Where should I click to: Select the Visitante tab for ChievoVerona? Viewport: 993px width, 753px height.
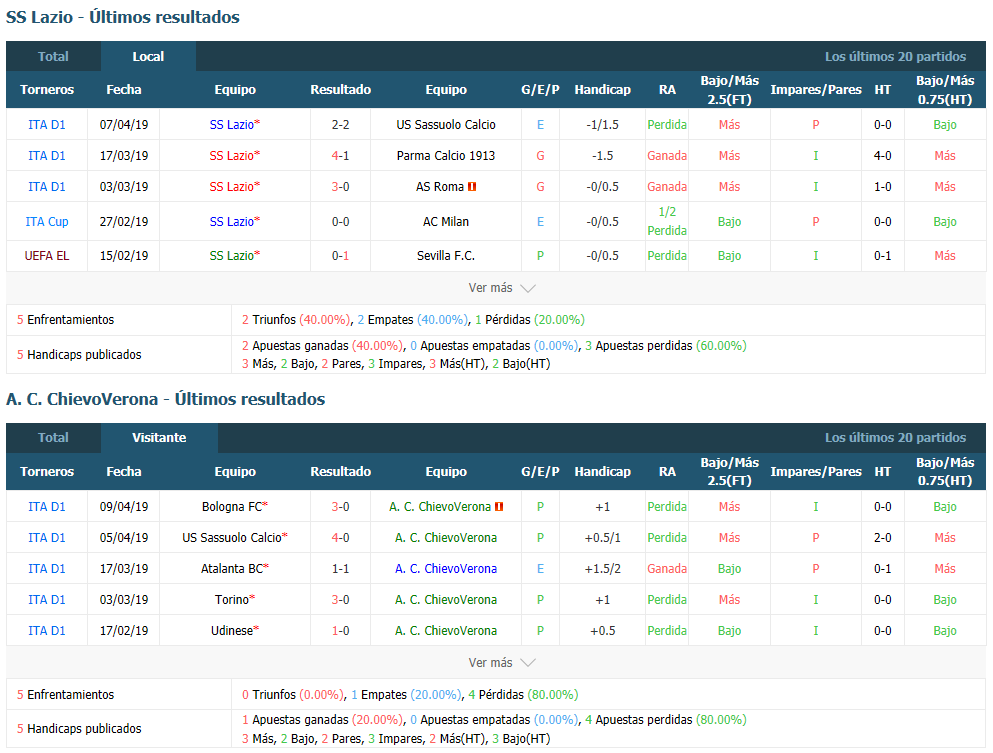159,438
